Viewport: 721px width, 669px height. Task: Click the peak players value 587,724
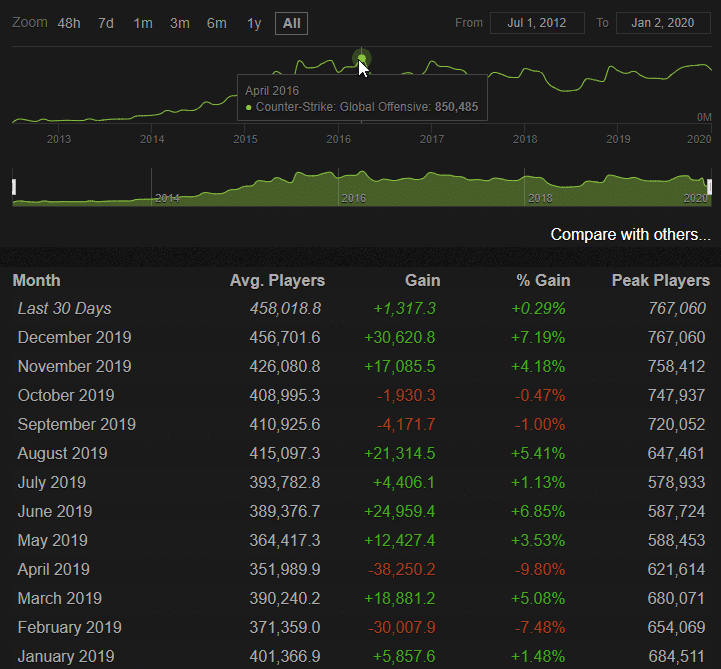point(676,511)
